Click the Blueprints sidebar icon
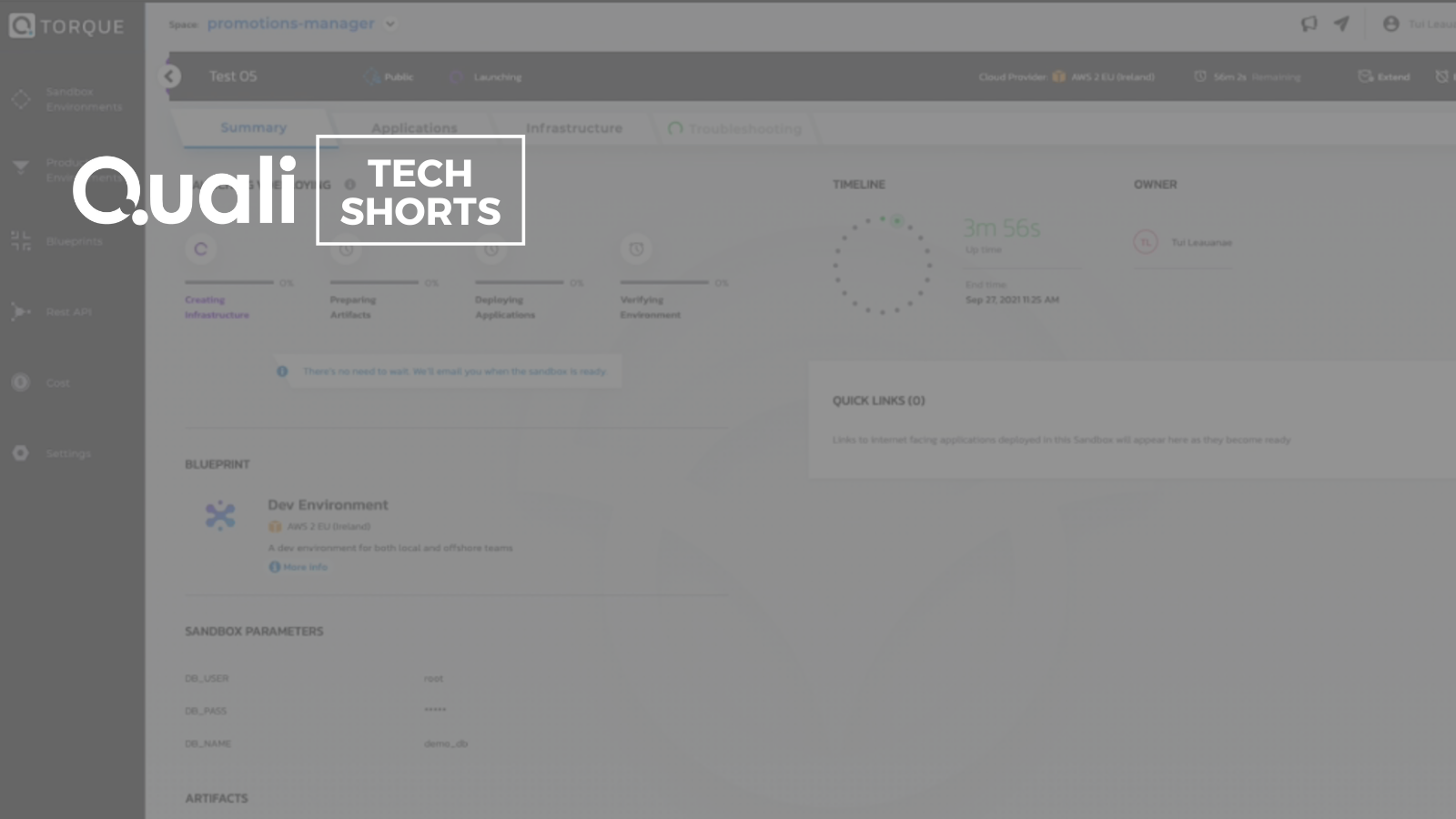This screenshot has height=819, width=1456. pyautogui.click(x=21, y=241)
